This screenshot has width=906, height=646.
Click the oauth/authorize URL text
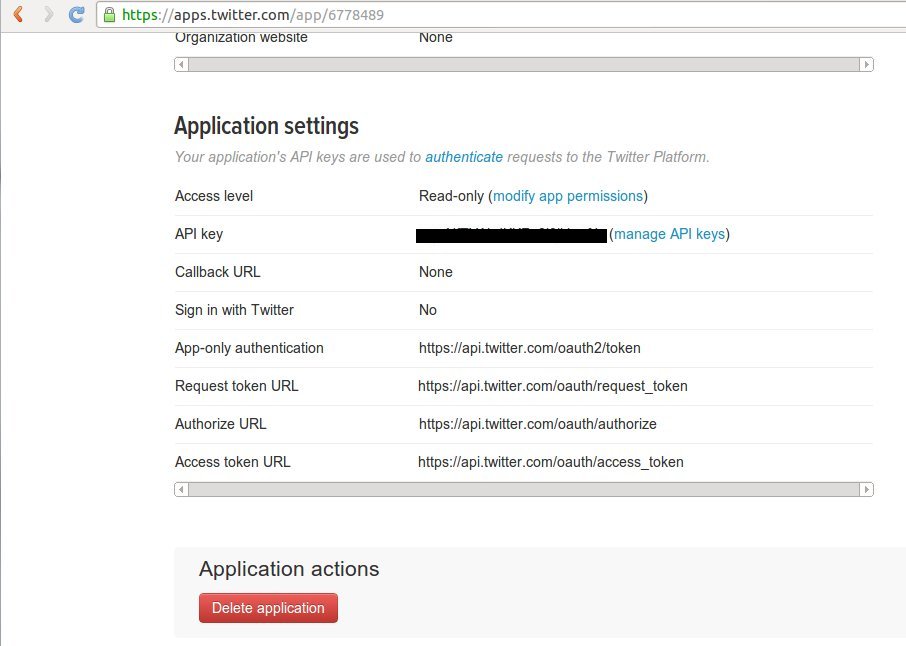click(538, 424)
